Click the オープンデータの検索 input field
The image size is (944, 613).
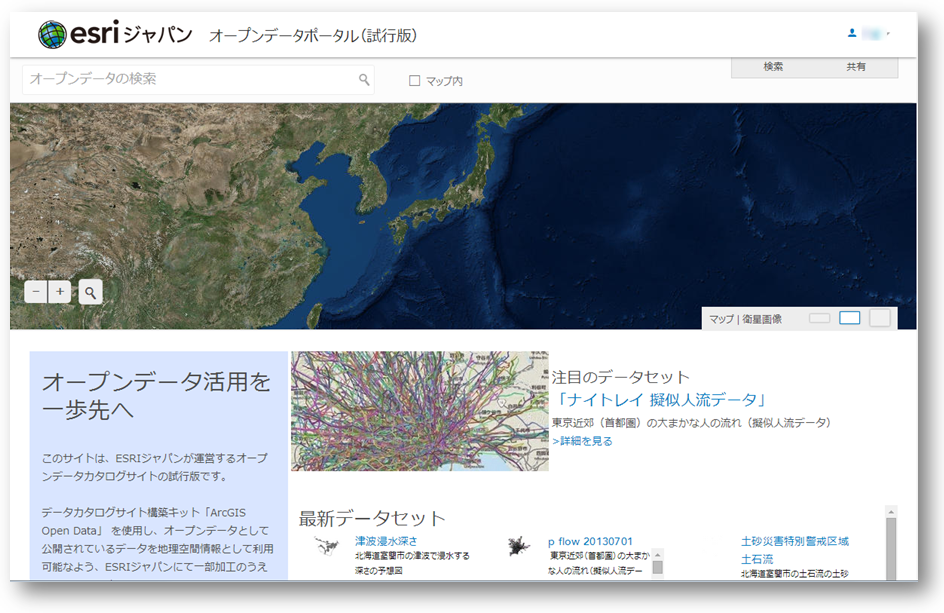tap(190, 79)
